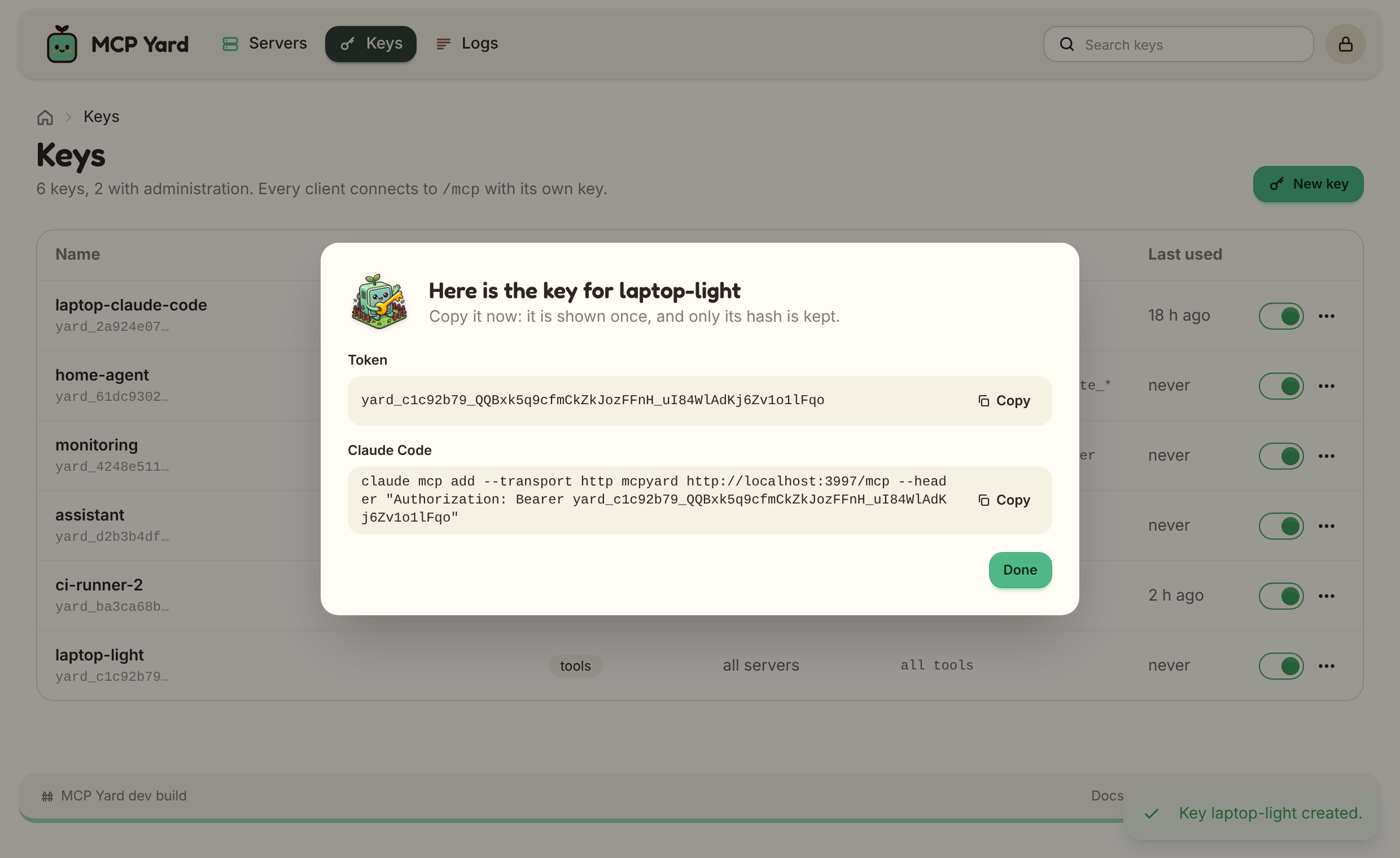Click the laptop-claude-code key name
Screen dimensions: 1400x858
130,305
